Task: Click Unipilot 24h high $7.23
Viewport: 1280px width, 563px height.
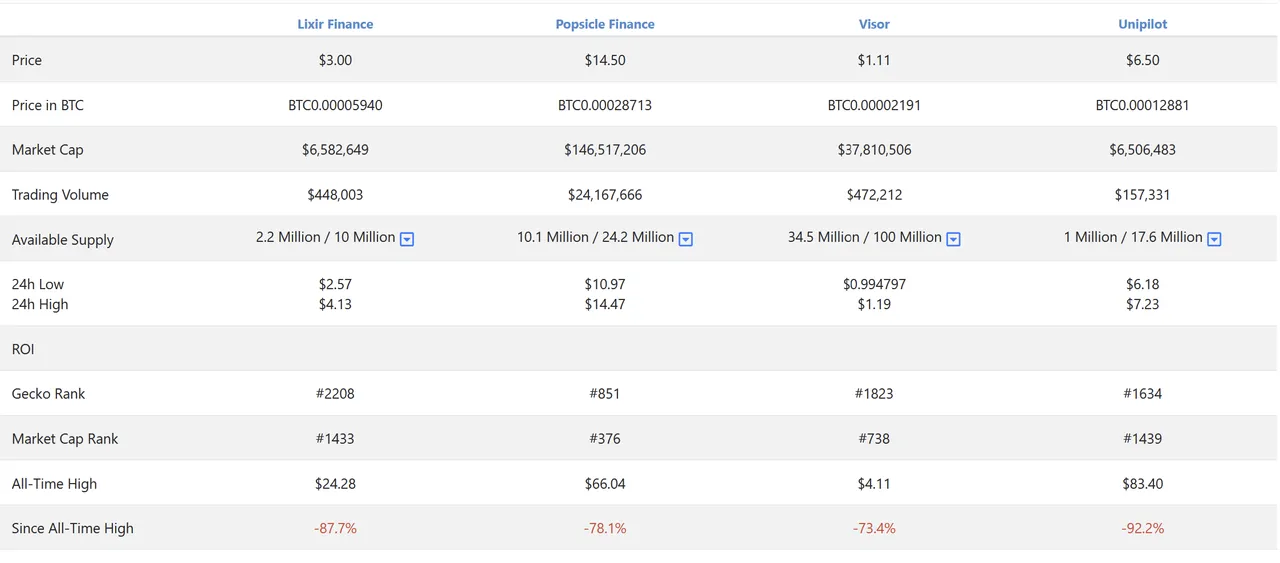Action: [1142, 304]
